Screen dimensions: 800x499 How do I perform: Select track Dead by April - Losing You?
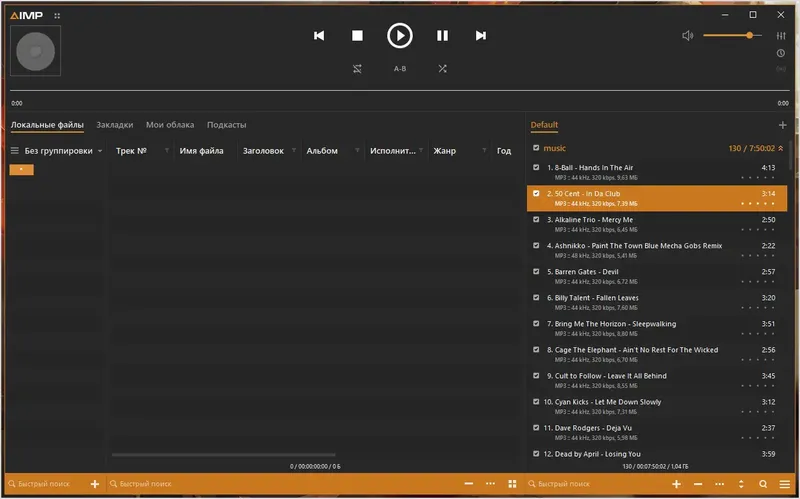coord(657,454)
